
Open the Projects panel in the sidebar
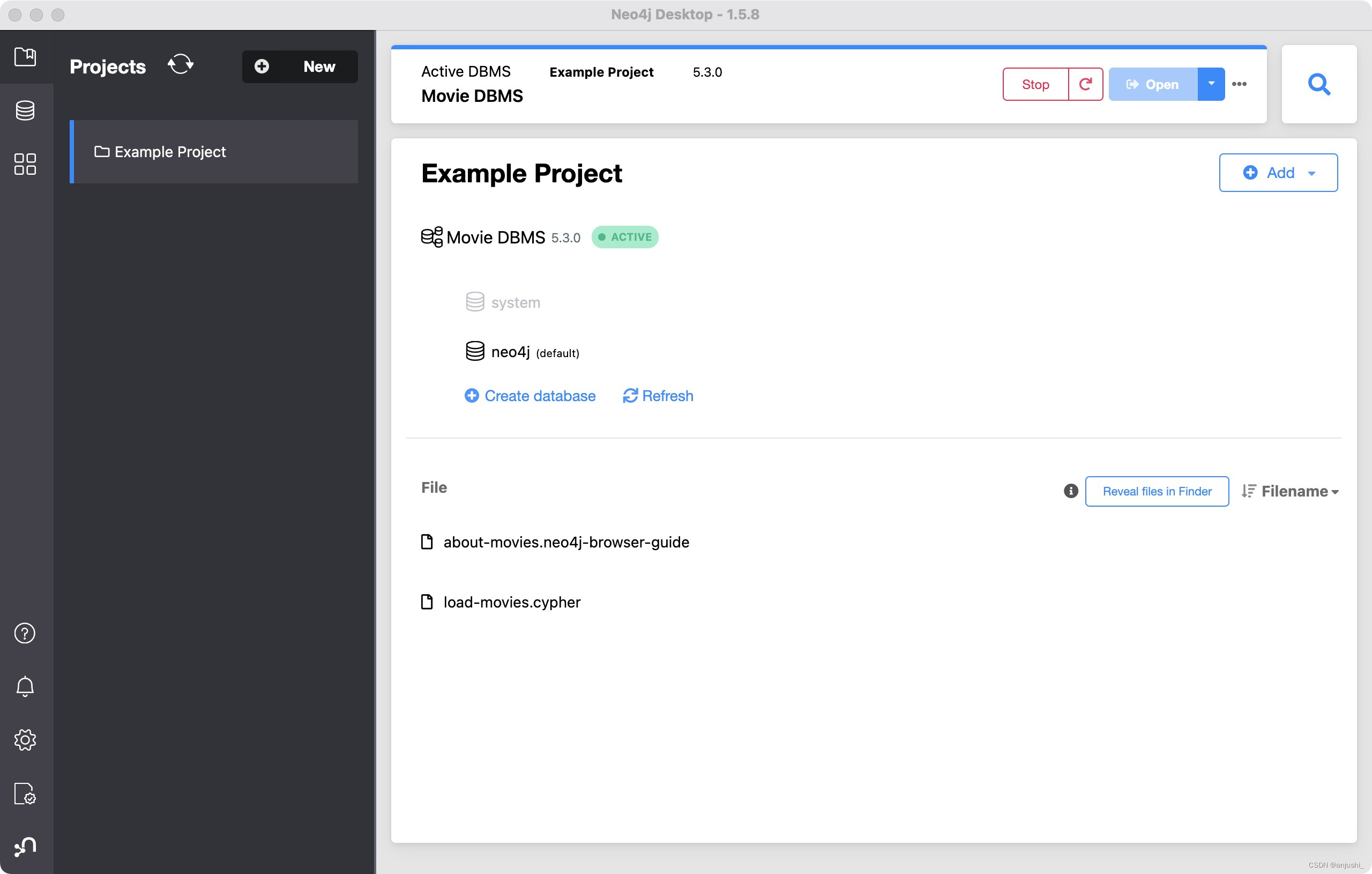click(x=25, y=56)
